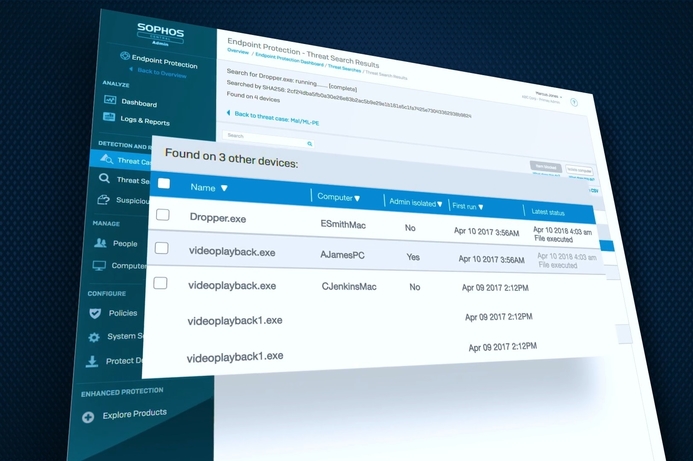This screenshot has width=693, height=461.
Task: Click the Threat Cases sidebar icon
Action: click(x=107, y=158)
